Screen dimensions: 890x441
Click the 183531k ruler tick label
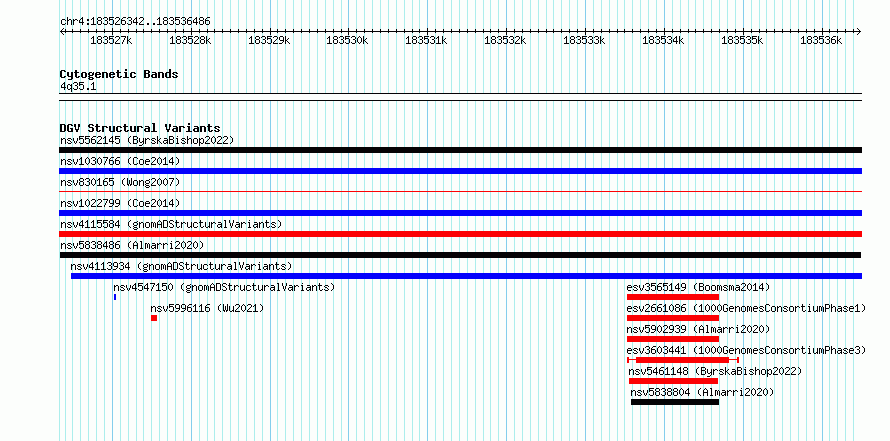pyautogui.click(x=426, y=41)
